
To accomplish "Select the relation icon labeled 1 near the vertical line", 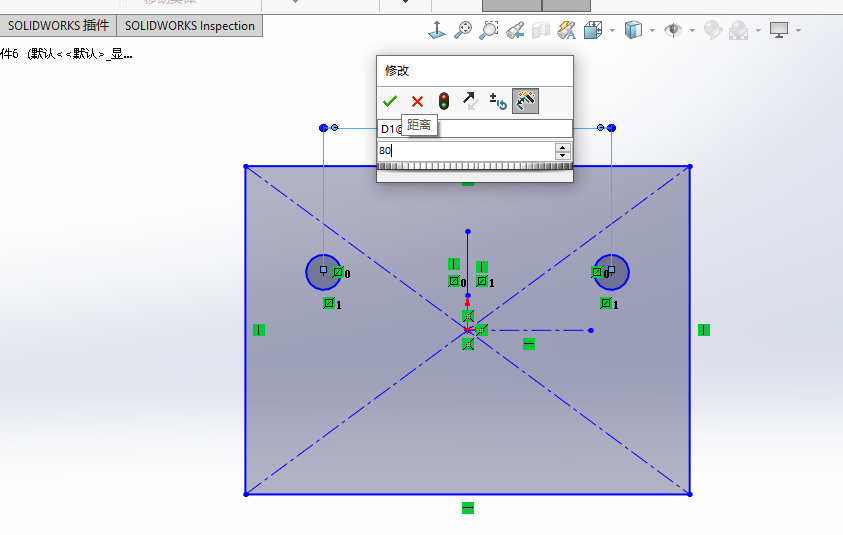I will coord(482,281).
